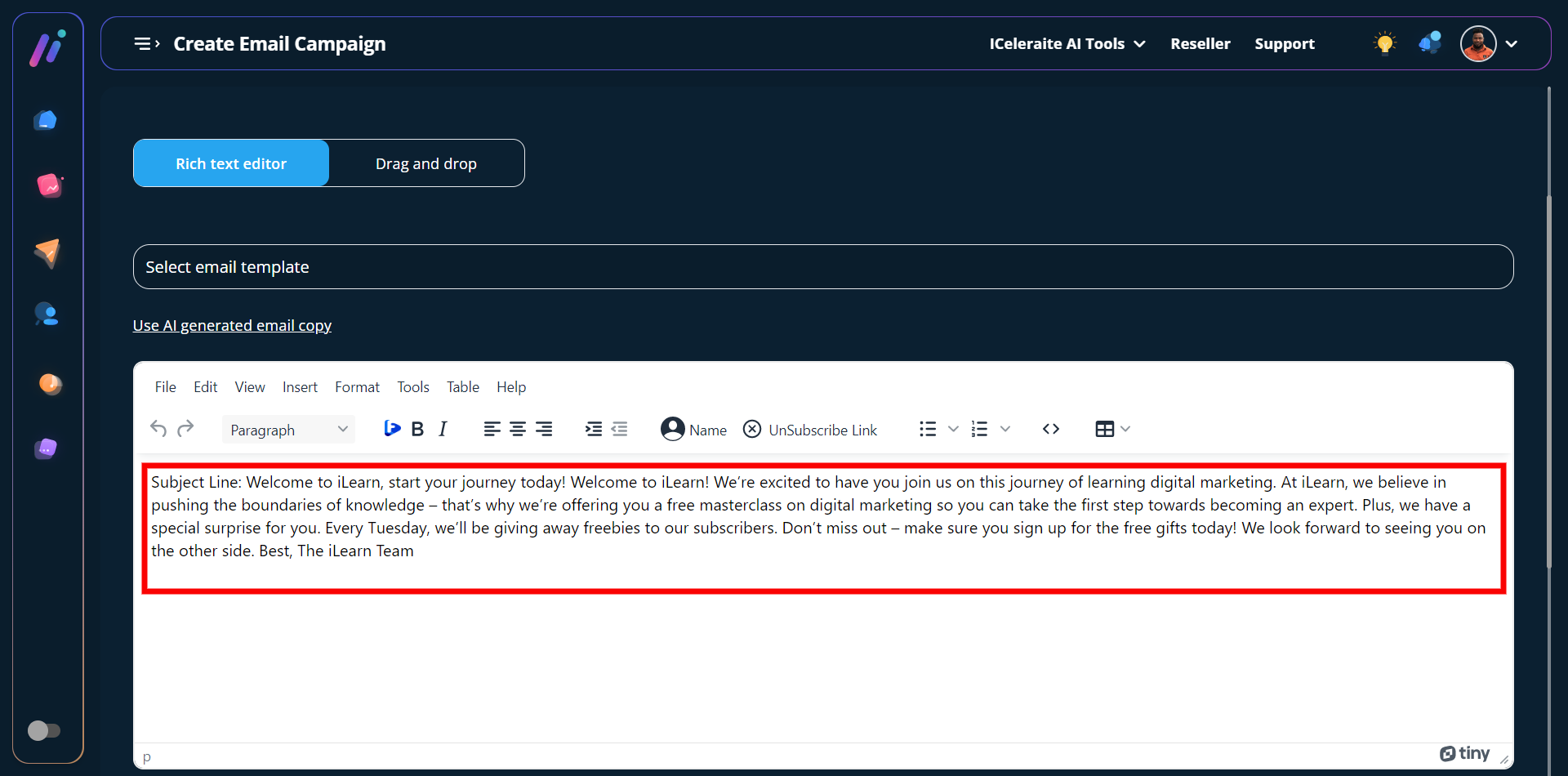This screenshot has height=776, width=1568.
Task: Expand the ICeleraite AI Tools menu
Action: click(x=1067, y=44)
